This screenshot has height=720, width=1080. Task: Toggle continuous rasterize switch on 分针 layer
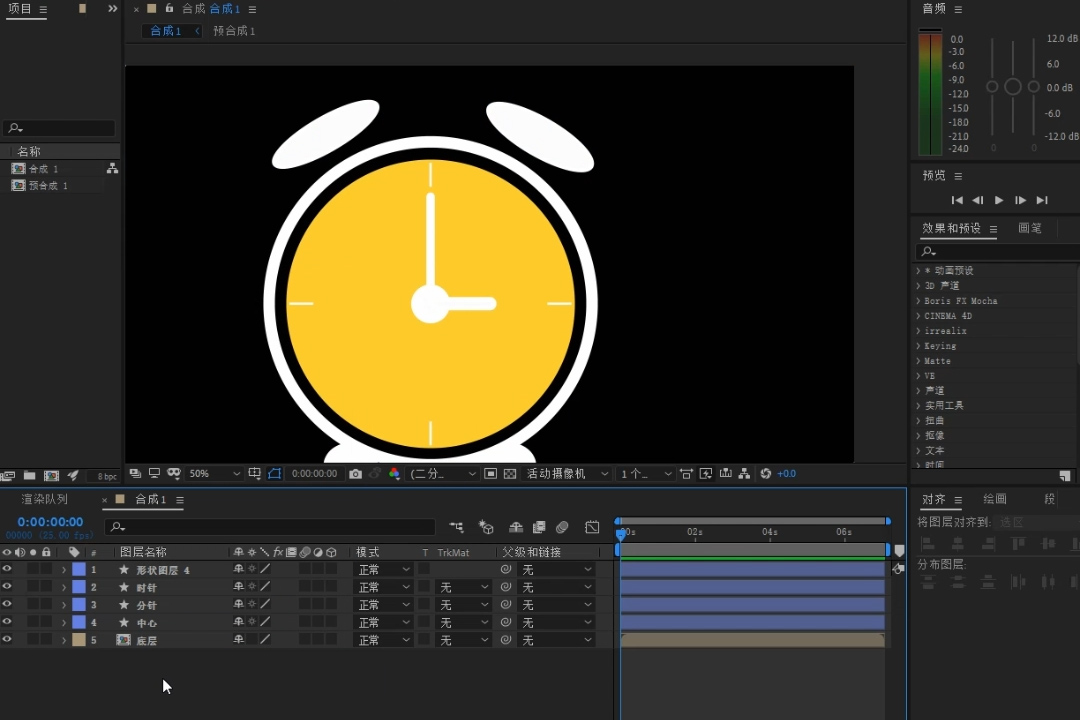coord(252,604)
